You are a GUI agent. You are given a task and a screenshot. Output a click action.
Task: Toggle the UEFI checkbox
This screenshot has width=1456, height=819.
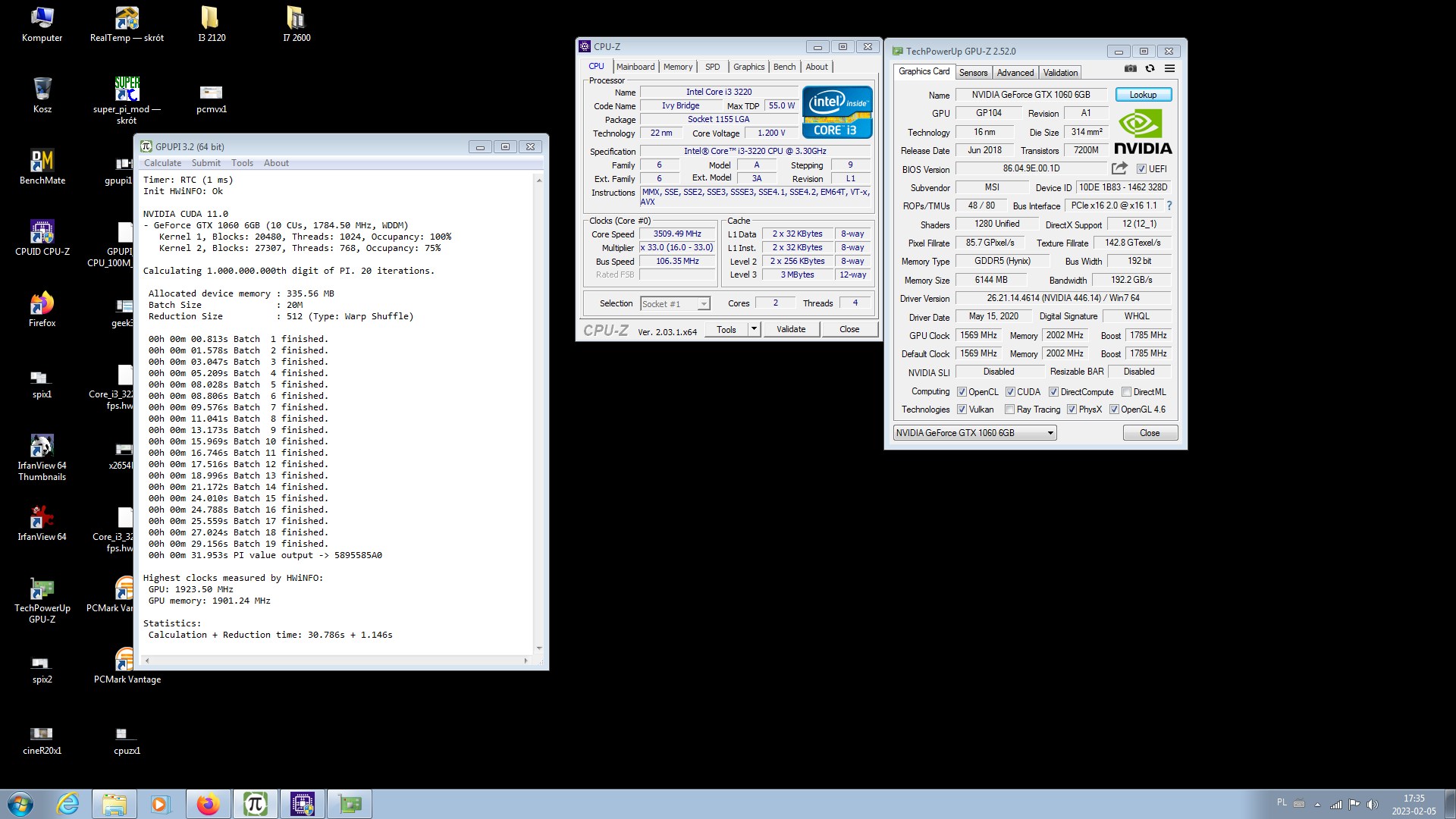(1141, 169)
